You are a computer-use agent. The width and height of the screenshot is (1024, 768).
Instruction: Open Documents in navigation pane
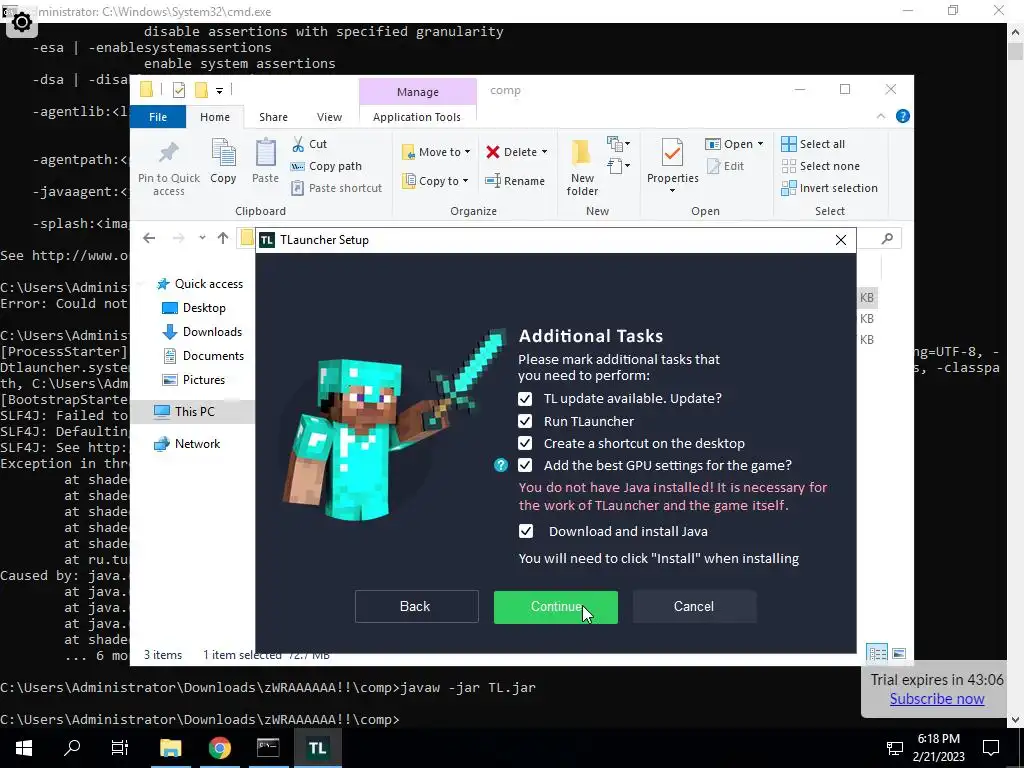[203, 356]
